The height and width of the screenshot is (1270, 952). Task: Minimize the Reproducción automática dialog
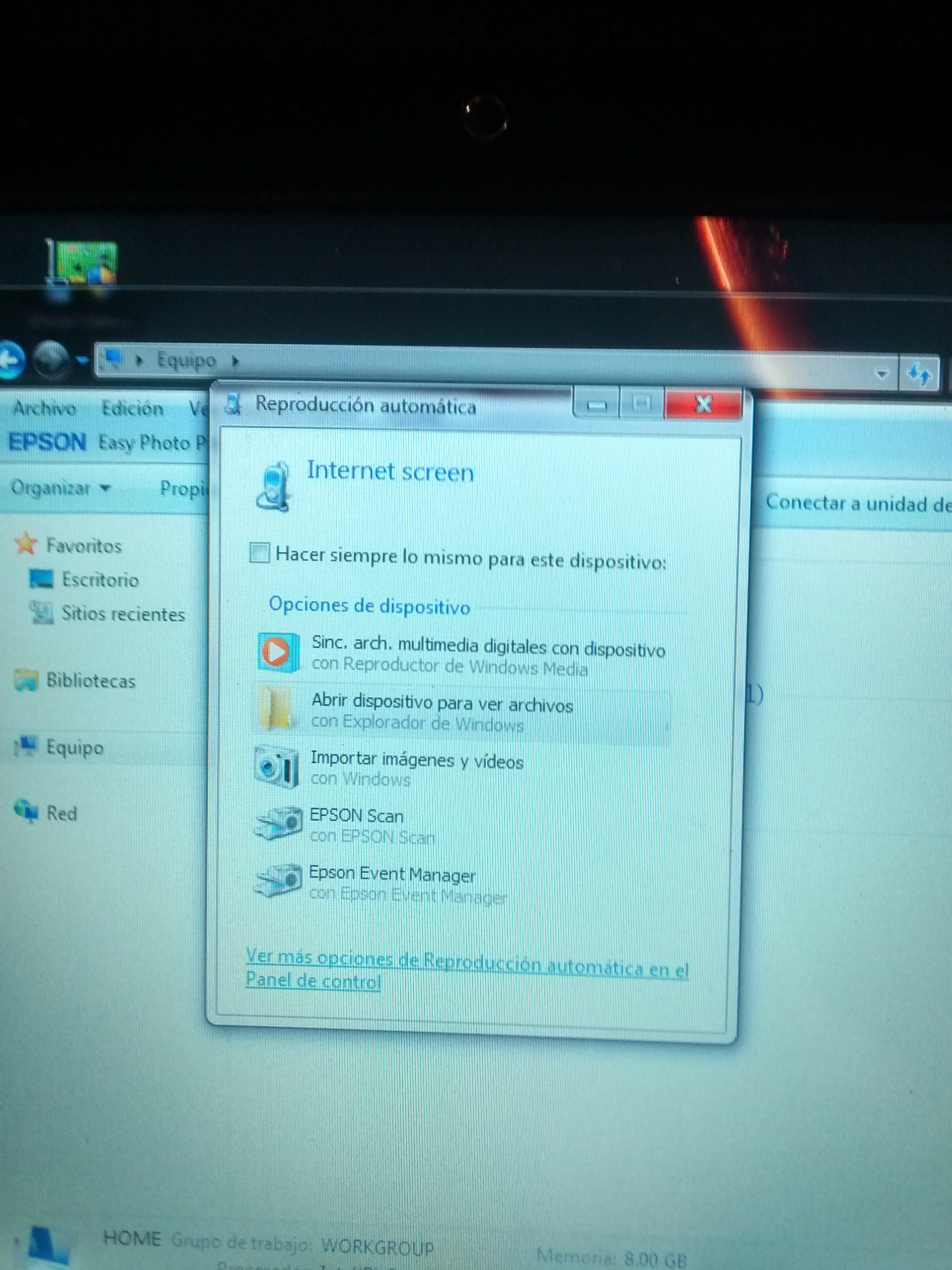pyautogui.click(x=597, y=405)
